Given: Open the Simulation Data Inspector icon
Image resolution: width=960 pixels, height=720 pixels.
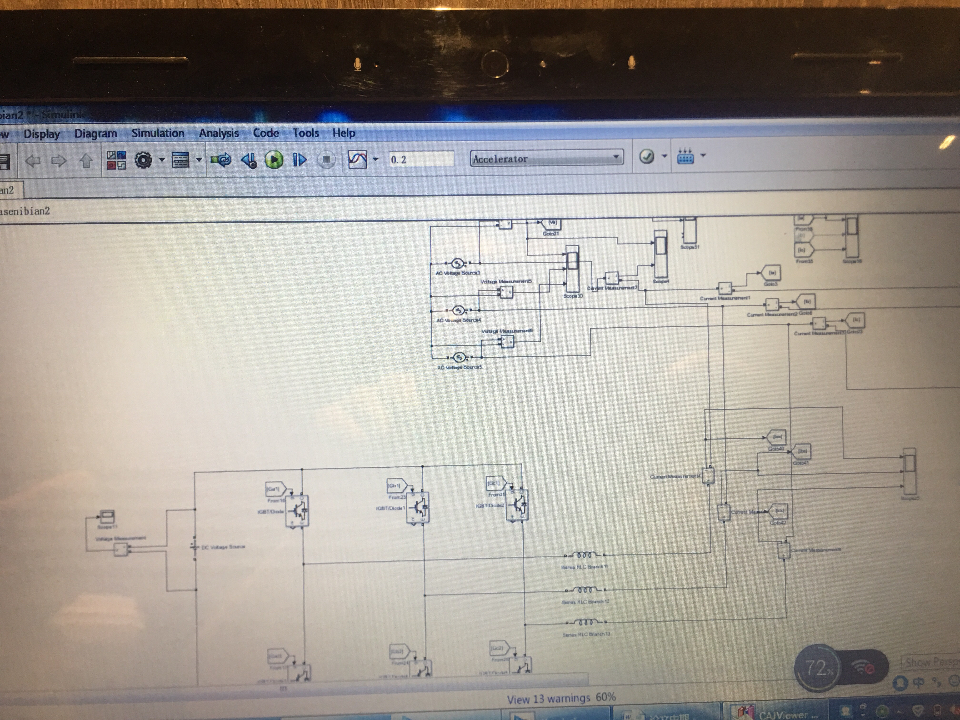Looking at the screenshot, I should 357,160.
